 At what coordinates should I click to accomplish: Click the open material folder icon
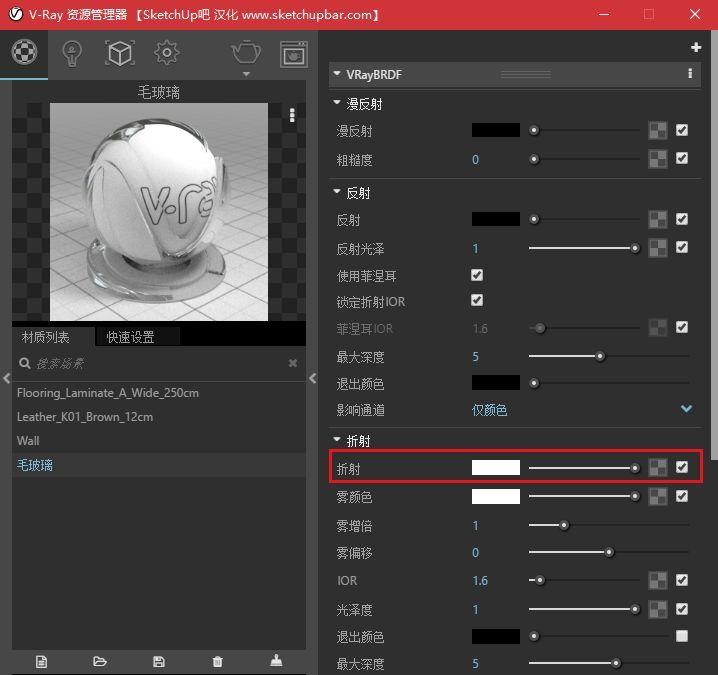coord(100,661)
